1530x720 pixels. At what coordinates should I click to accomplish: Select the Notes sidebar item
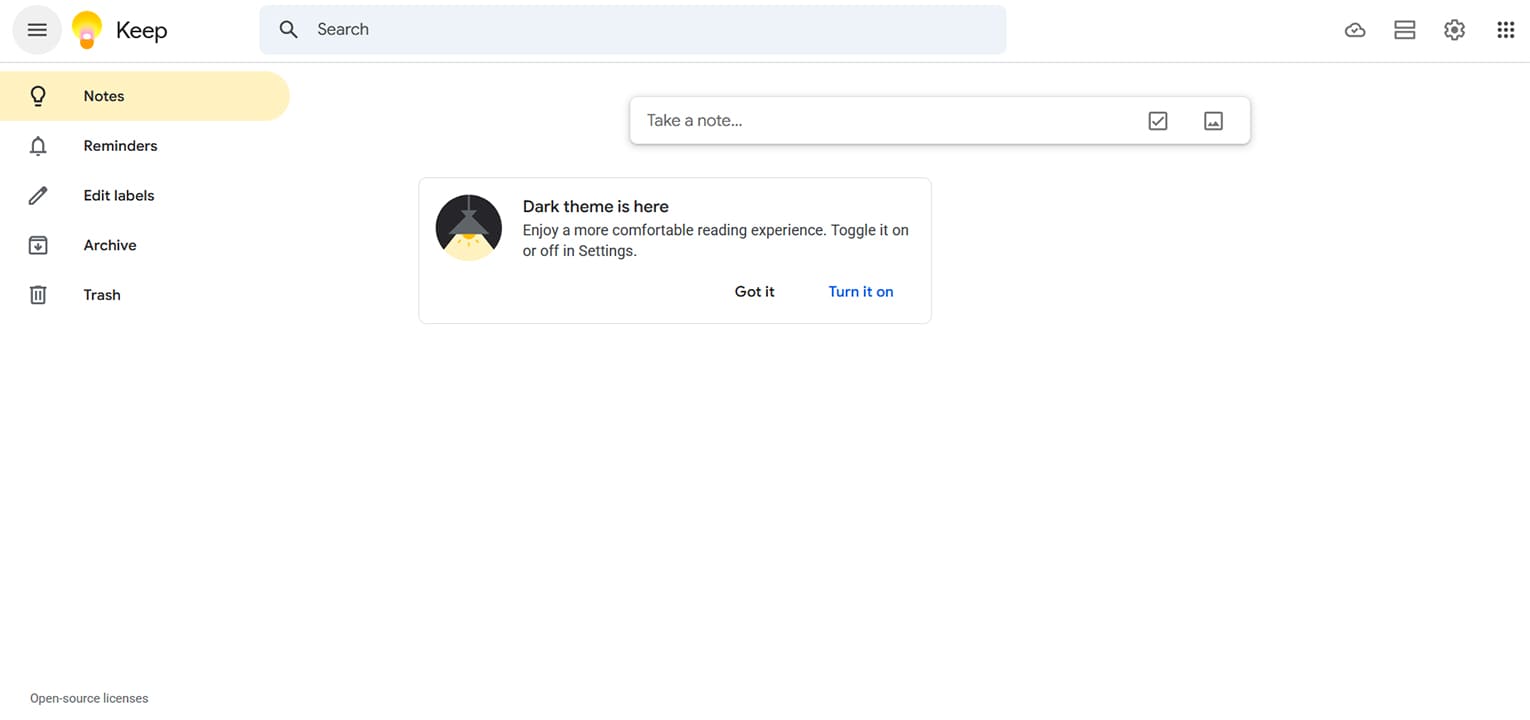click(145, 96)
